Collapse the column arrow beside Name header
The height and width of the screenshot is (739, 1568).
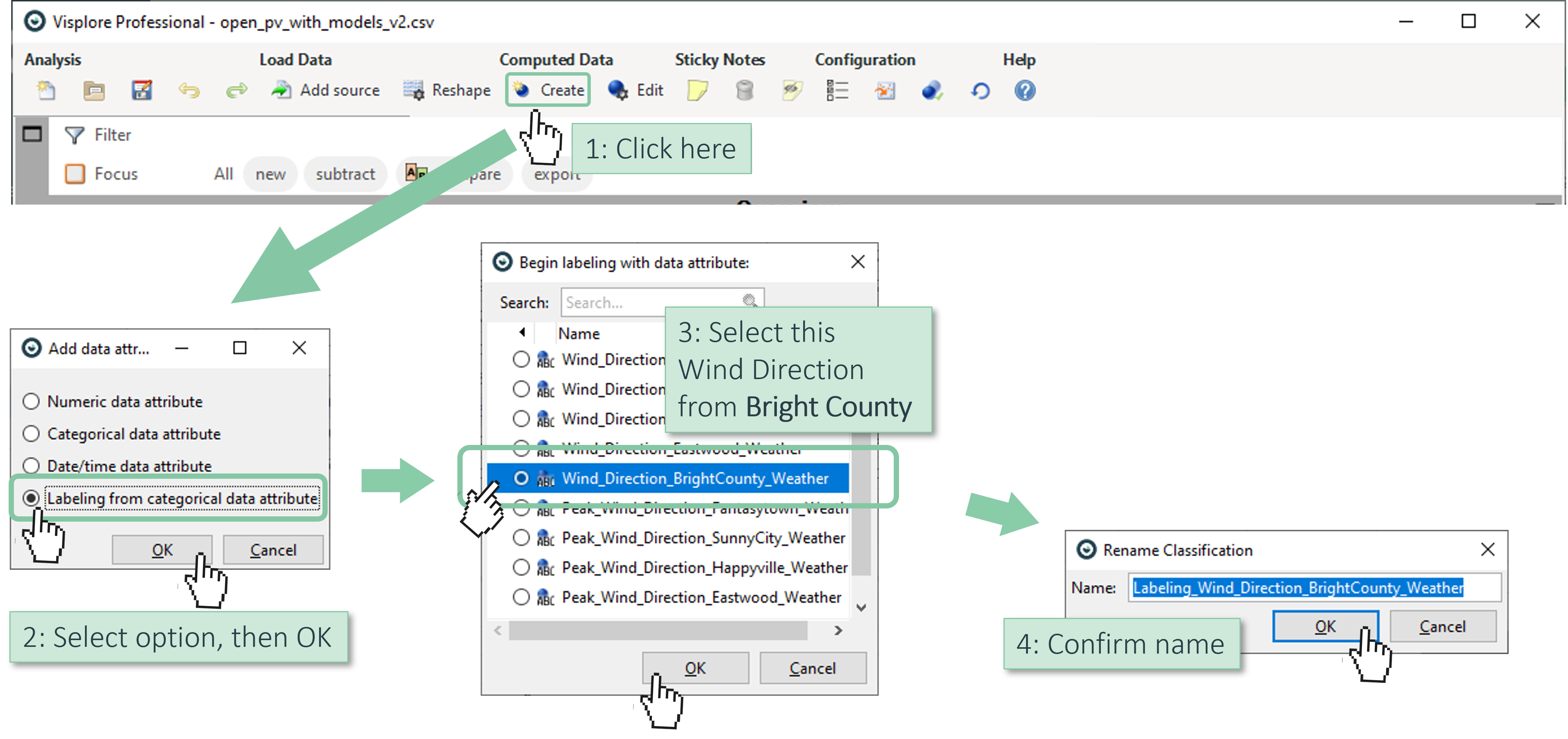522,332
